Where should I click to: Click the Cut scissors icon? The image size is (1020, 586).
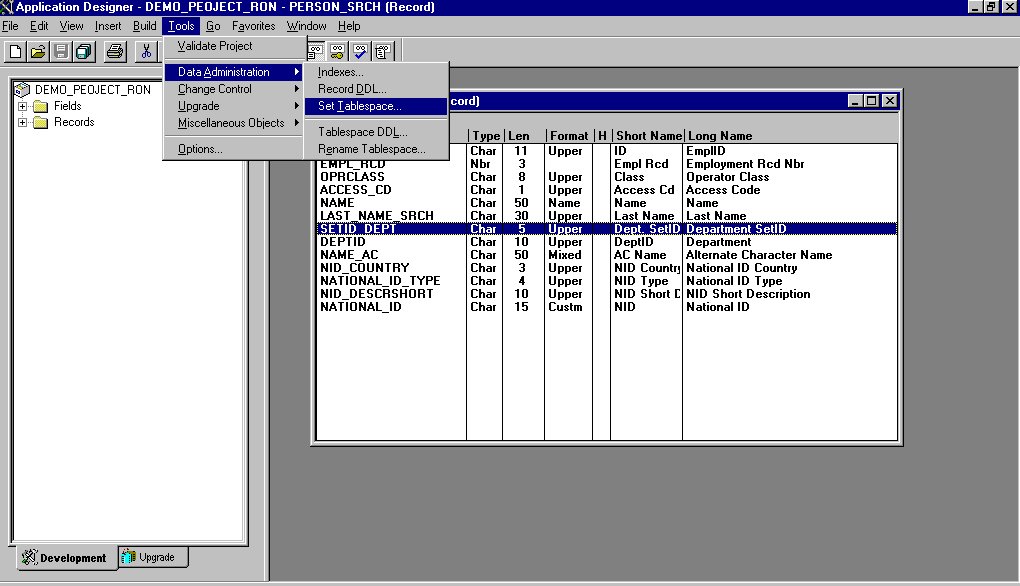click(x=146, y=51)
